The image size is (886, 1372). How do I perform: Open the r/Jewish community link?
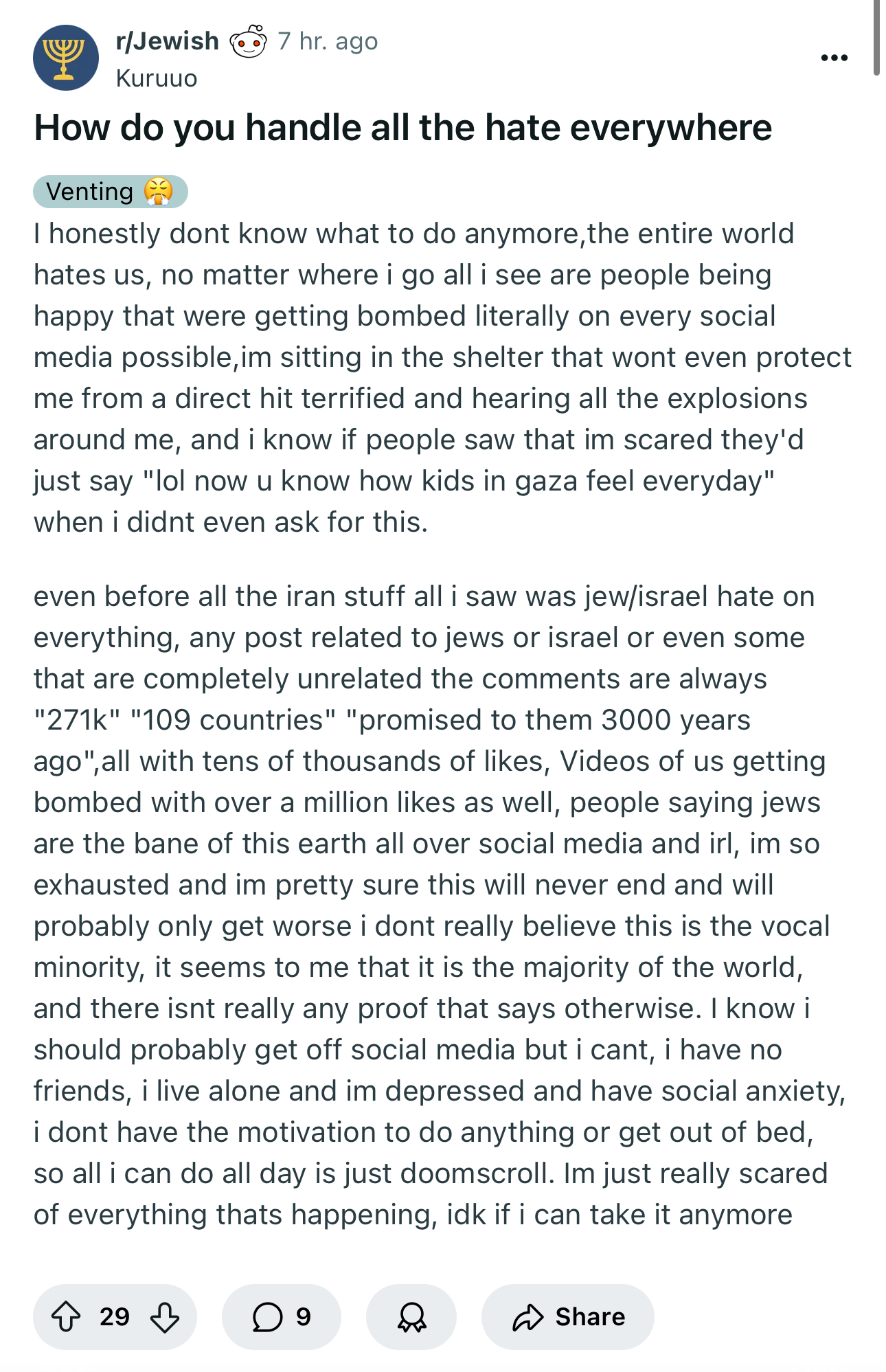click(x=168, y=41)
